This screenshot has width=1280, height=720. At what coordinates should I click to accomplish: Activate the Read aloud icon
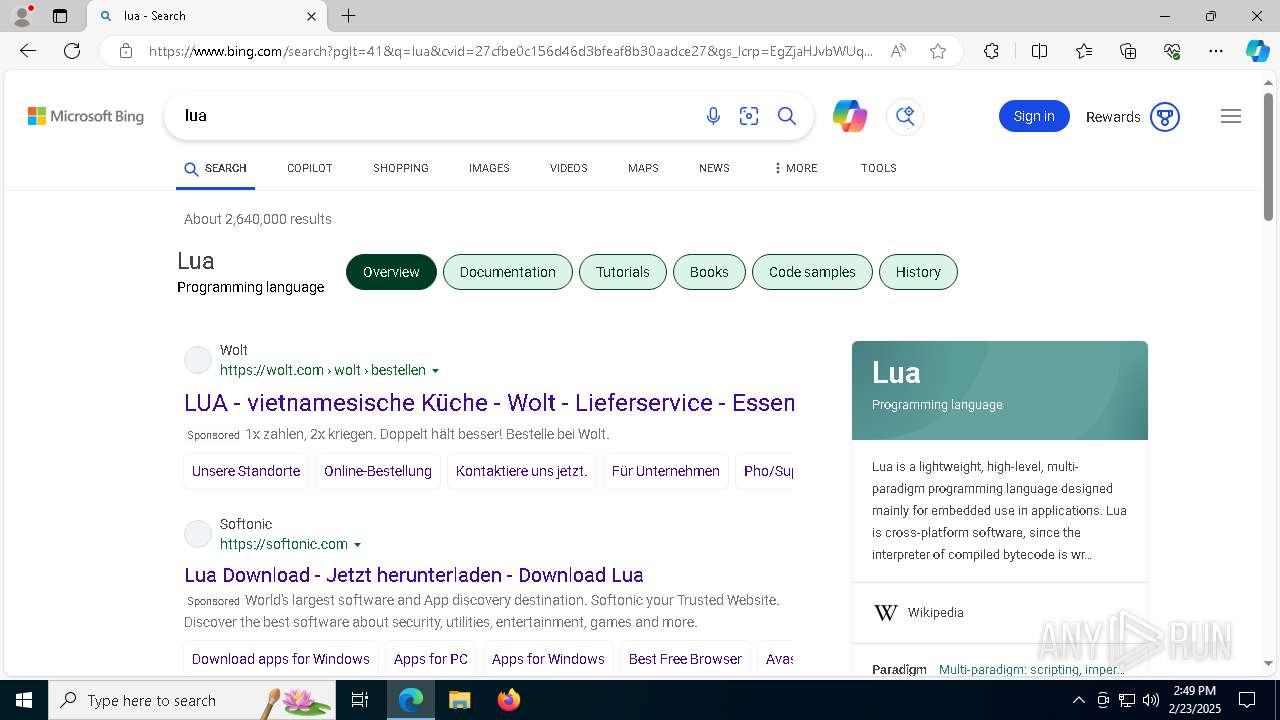coord(898,51)
